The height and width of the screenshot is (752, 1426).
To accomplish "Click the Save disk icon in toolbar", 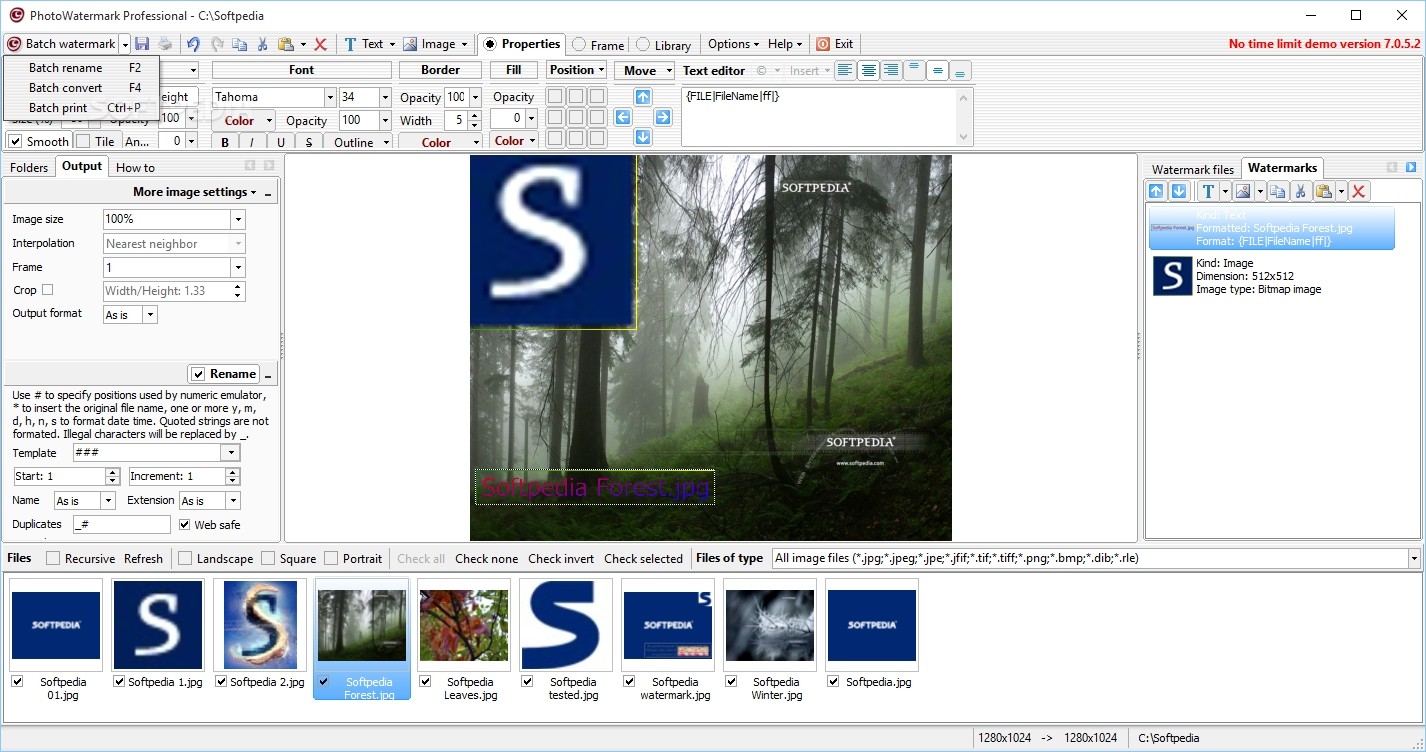I will 142,44.
